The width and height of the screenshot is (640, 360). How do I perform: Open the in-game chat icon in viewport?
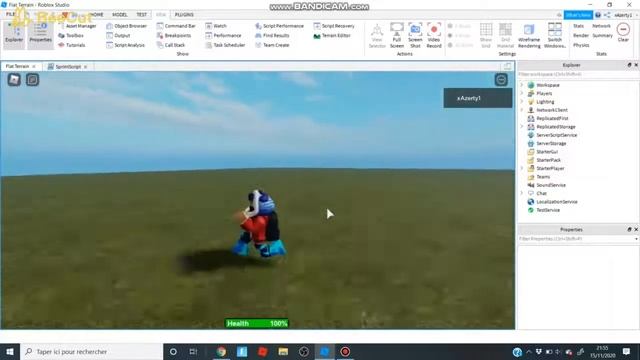click(x=33, y=80)
